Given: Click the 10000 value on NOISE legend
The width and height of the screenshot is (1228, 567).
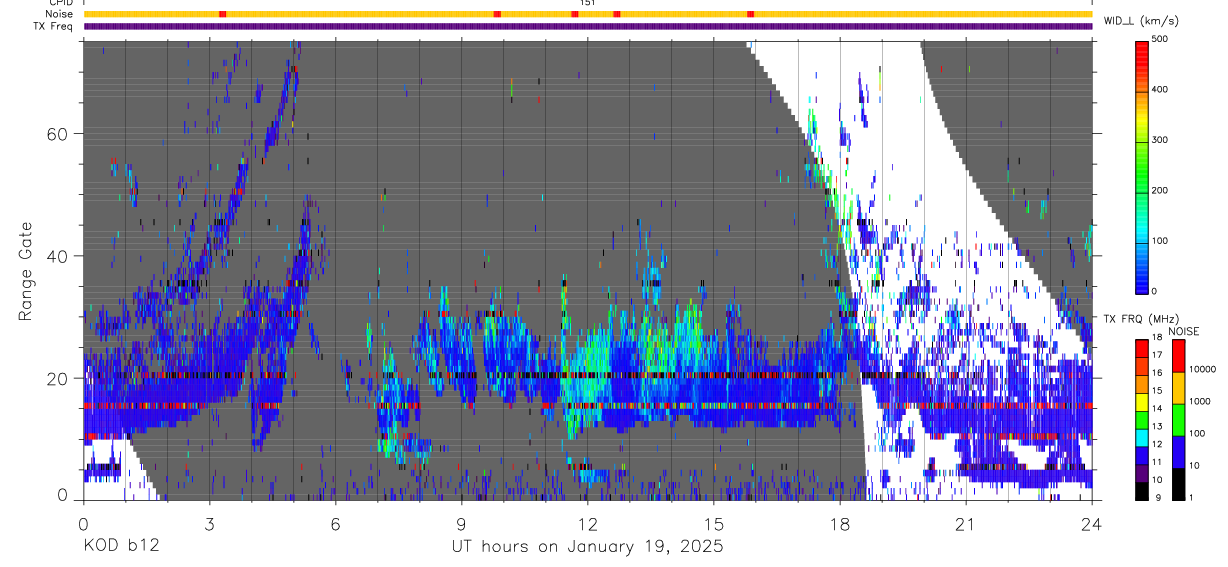Looking at the screenshot, I should click(1203, 369).
